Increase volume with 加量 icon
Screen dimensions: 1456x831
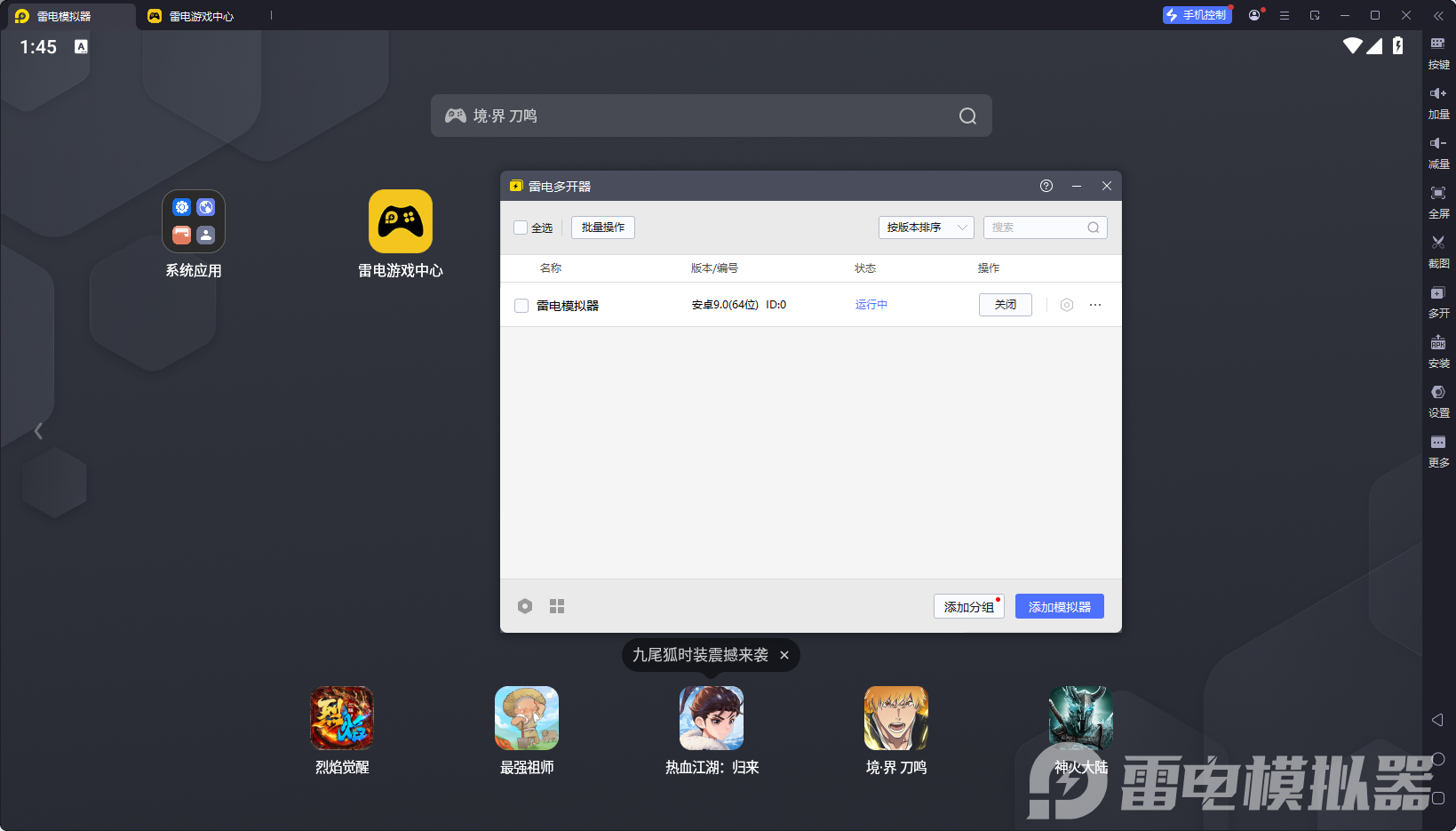pyautogui.click(x=1437, y=94)
